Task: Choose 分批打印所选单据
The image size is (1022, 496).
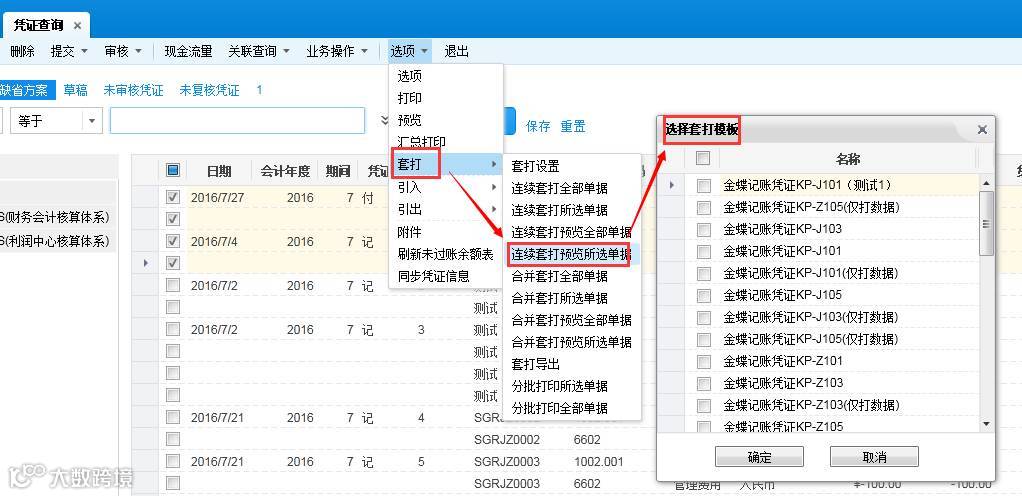Action: tap(559, 387)
